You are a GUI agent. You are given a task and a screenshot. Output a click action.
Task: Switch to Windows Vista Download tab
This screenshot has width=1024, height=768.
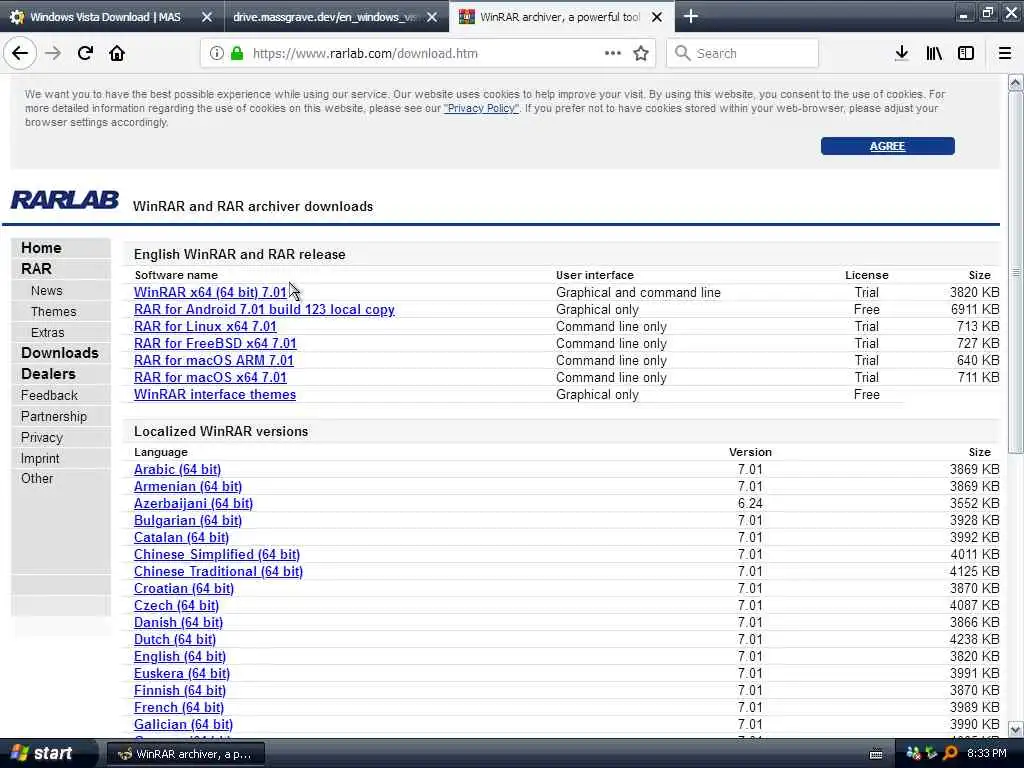[104, 17]
